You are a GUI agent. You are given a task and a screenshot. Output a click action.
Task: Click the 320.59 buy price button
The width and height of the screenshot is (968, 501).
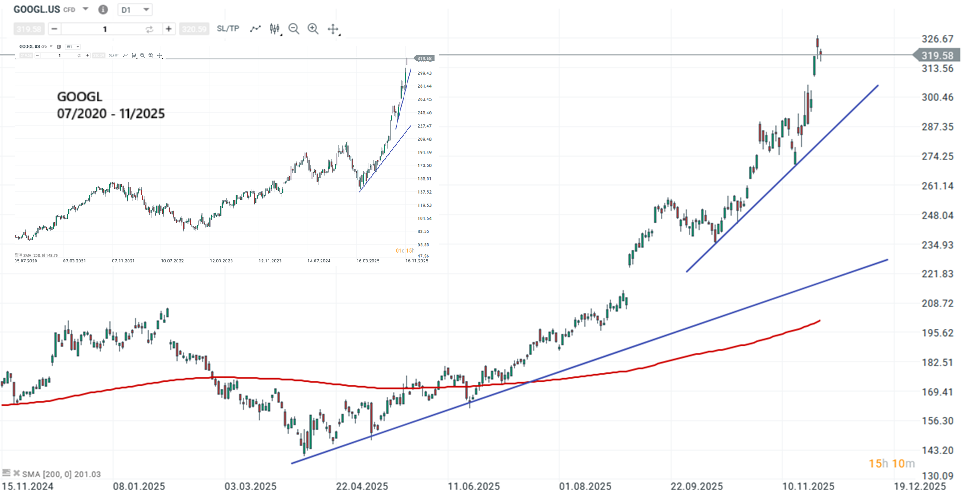click(193, 29)
